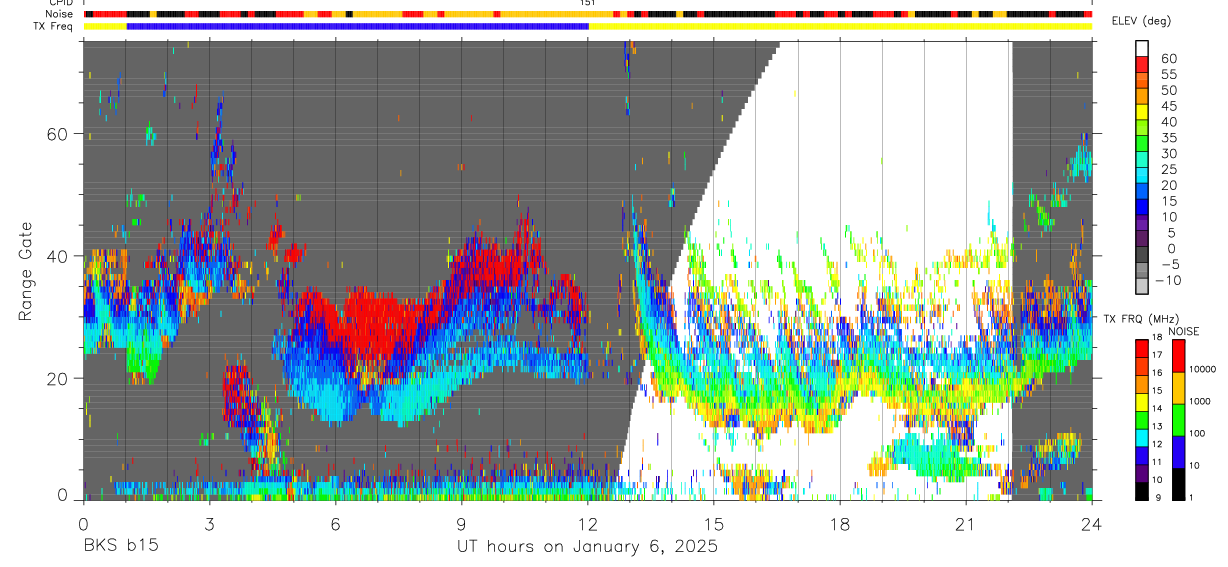
Task: Click the '9' tick on the UT hours axis
Action: pos(462,524)
